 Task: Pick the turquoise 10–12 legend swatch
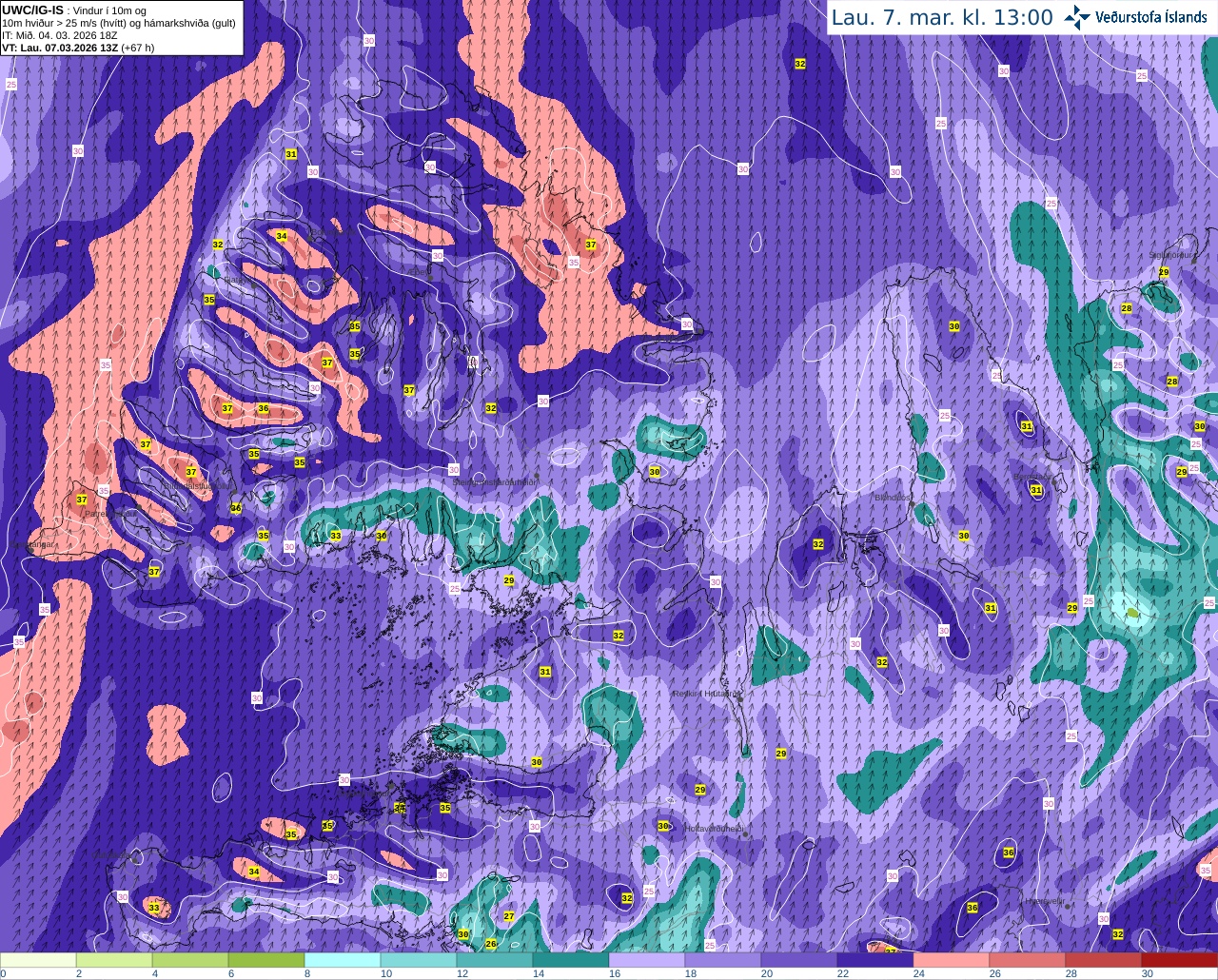click(419, 960)
